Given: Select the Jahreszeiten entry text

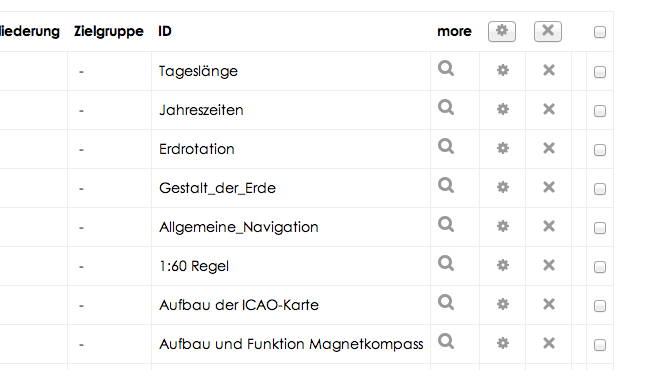Looking at the screenshot, I should [201, 110].
